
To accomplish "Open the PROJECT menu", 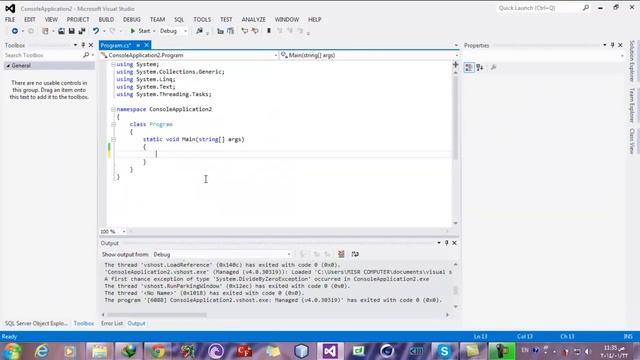I will coord(78,20).
